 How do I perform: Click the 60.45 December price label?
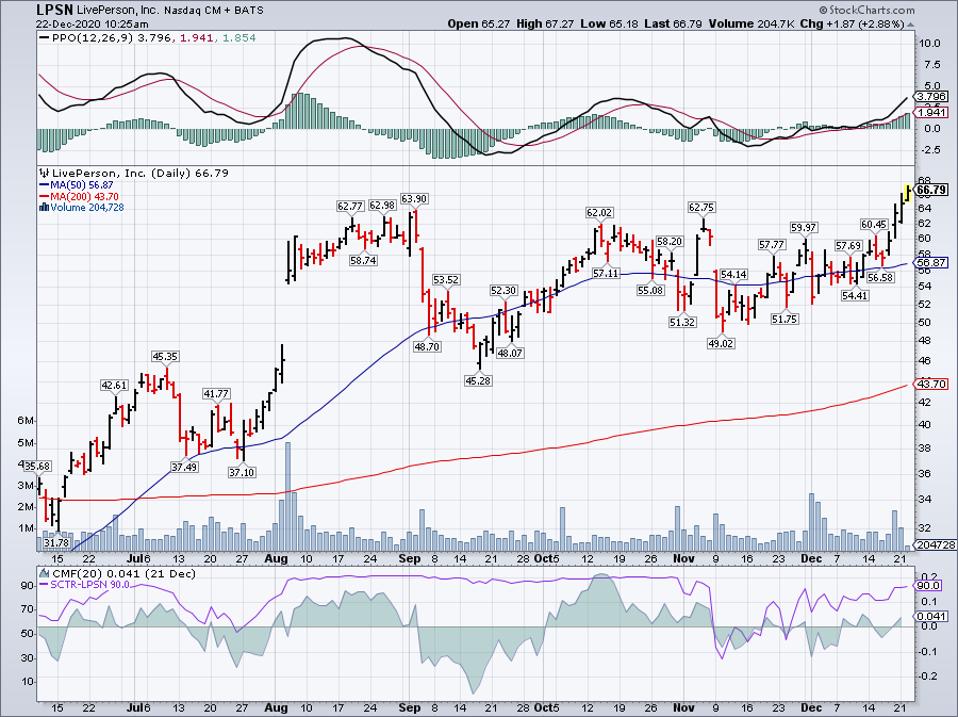click(874, 225)
